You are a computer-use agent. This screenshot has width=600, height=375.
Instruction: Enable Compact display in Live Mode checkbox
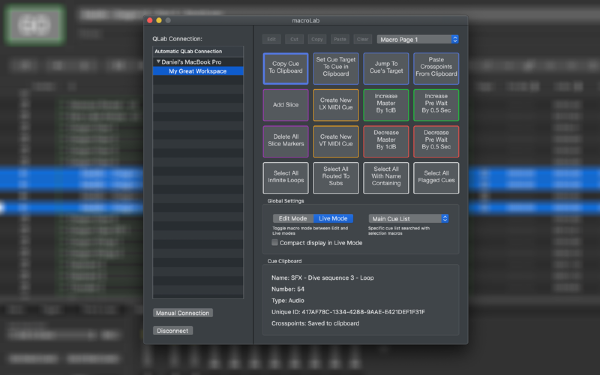point(275,242)
